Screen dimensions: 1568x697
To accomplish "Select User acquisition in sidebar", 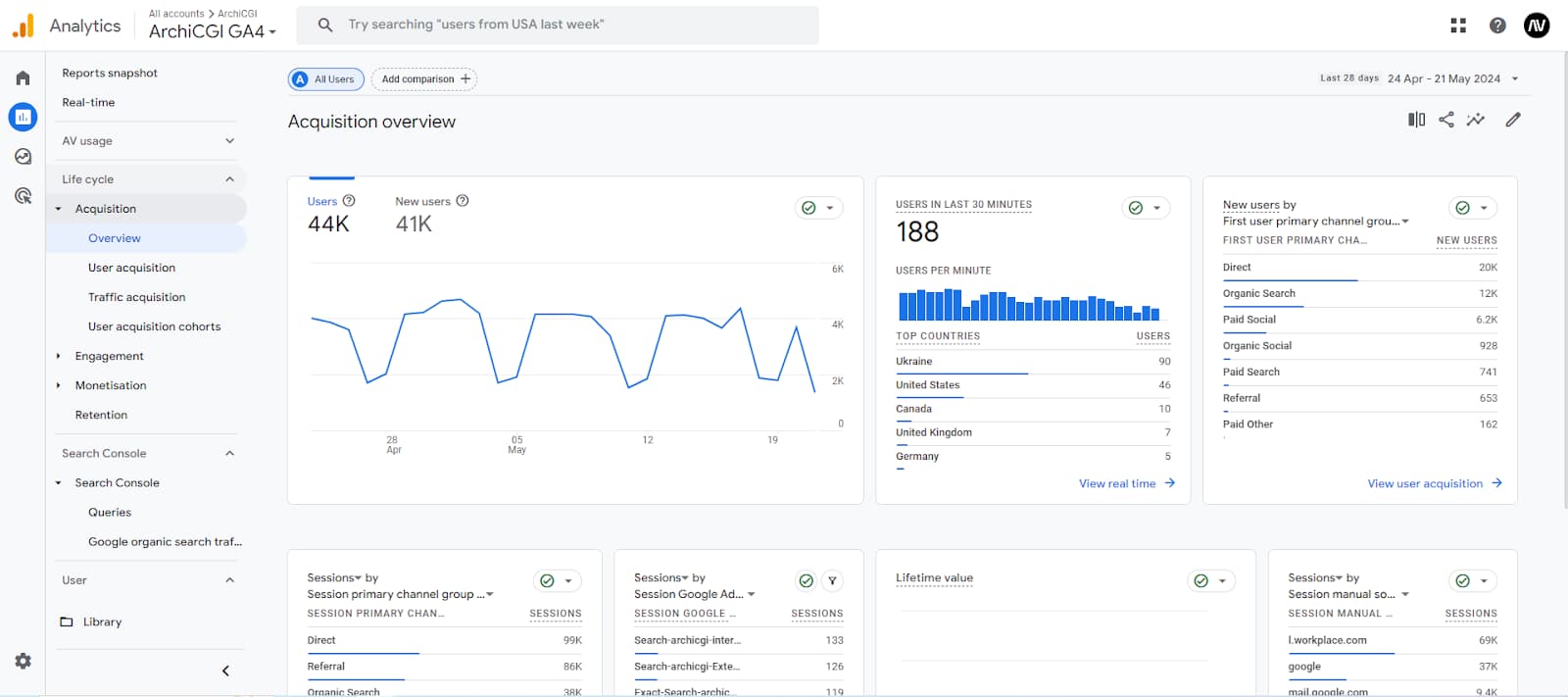I will pyautogui.click(x=131, y=268).
